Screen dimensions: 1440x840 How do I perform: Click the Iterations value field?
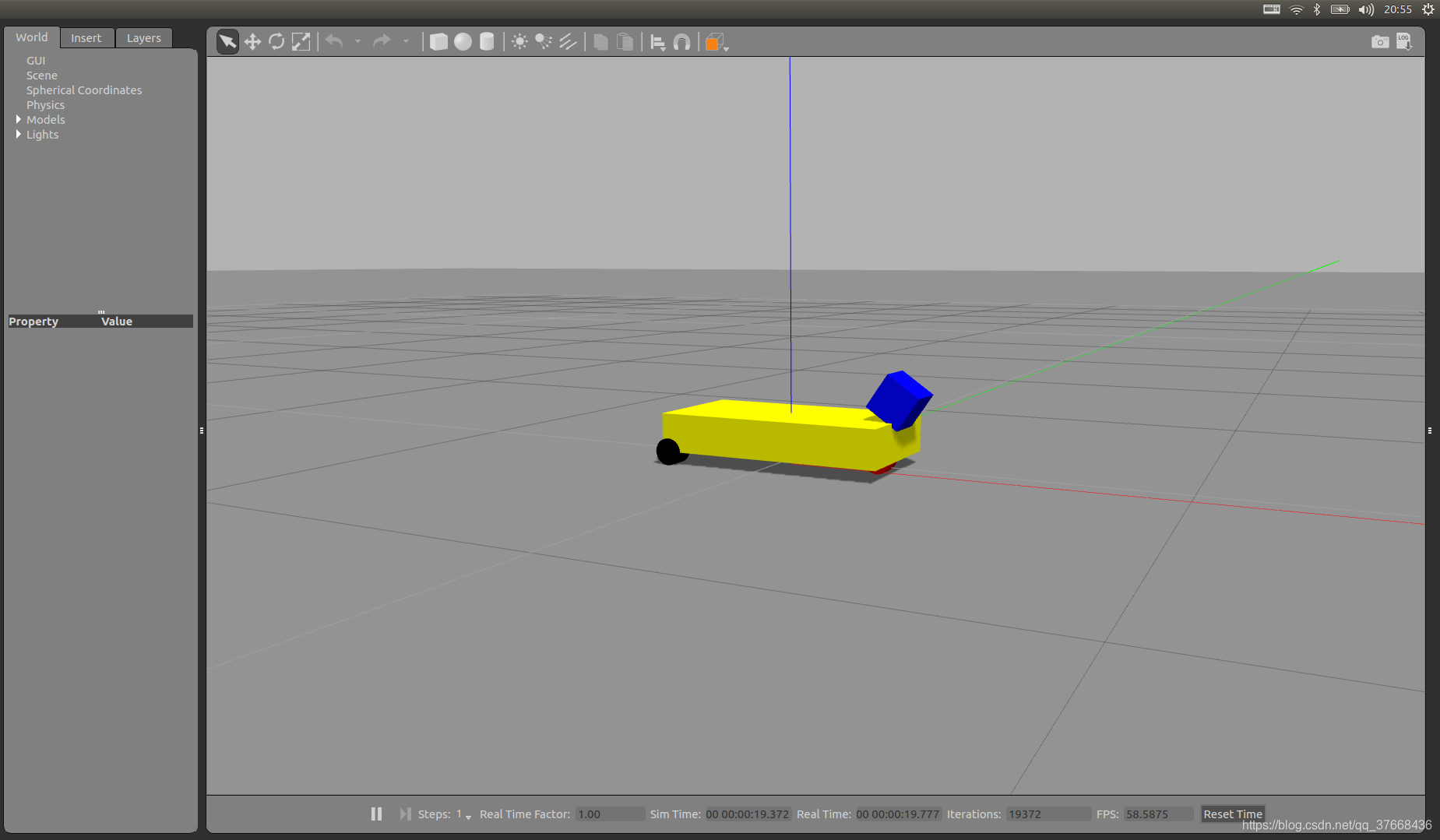[x=1047, y=814]
